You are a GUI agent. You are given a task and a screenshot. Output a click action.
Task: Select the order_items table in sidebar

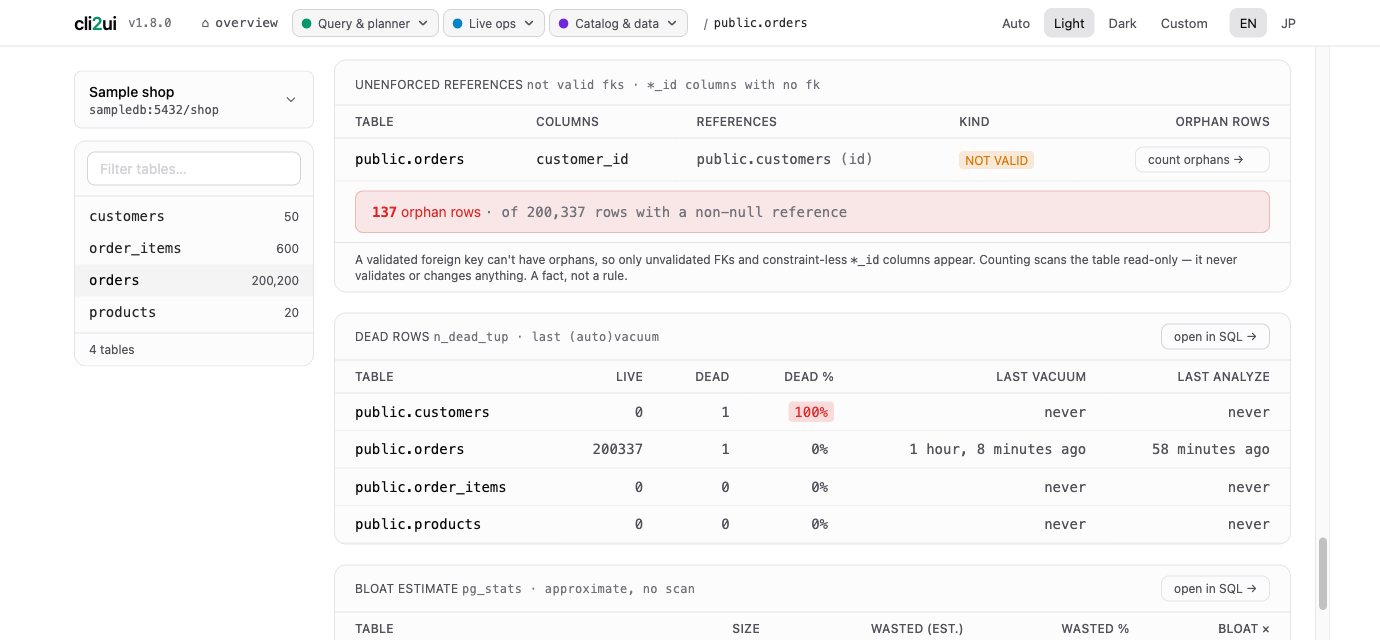(x=194, y=248)
